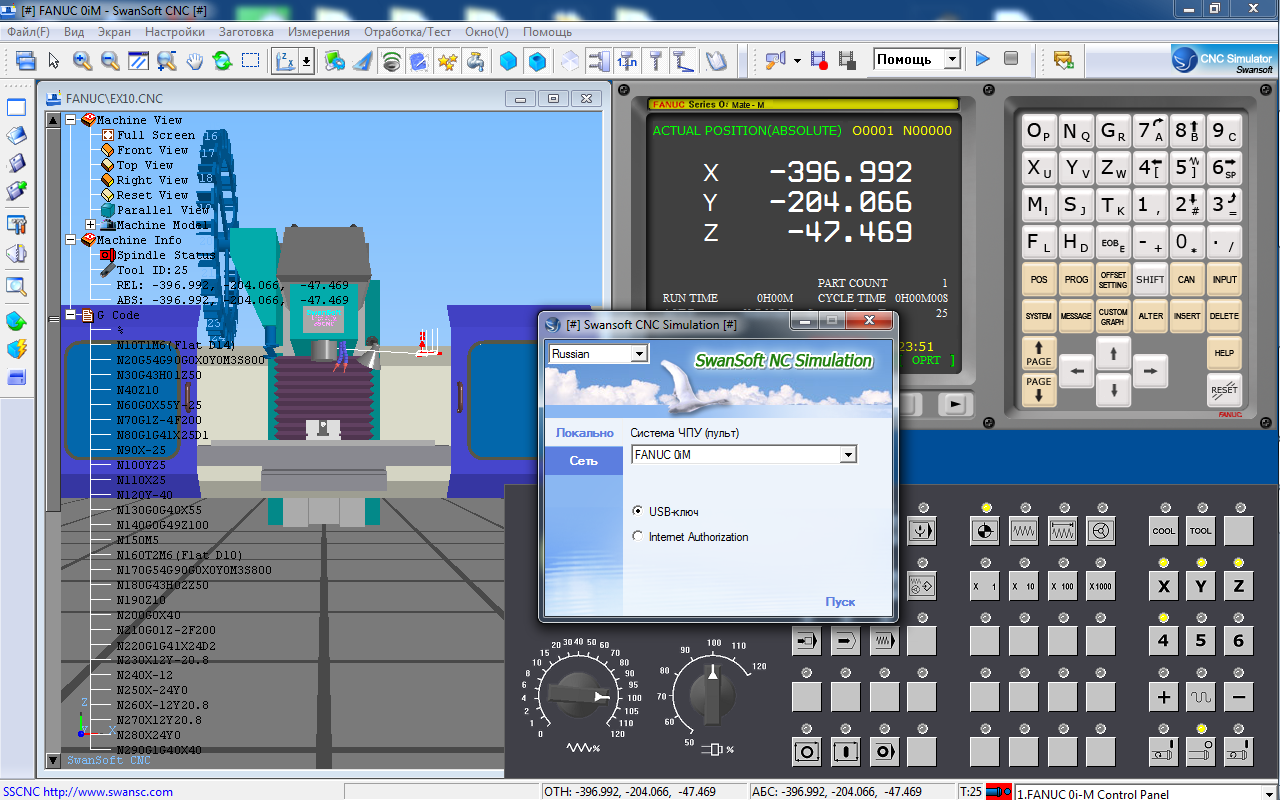Expand the Machine Model tree node
Screen dimensions: 1280x800
90,225
